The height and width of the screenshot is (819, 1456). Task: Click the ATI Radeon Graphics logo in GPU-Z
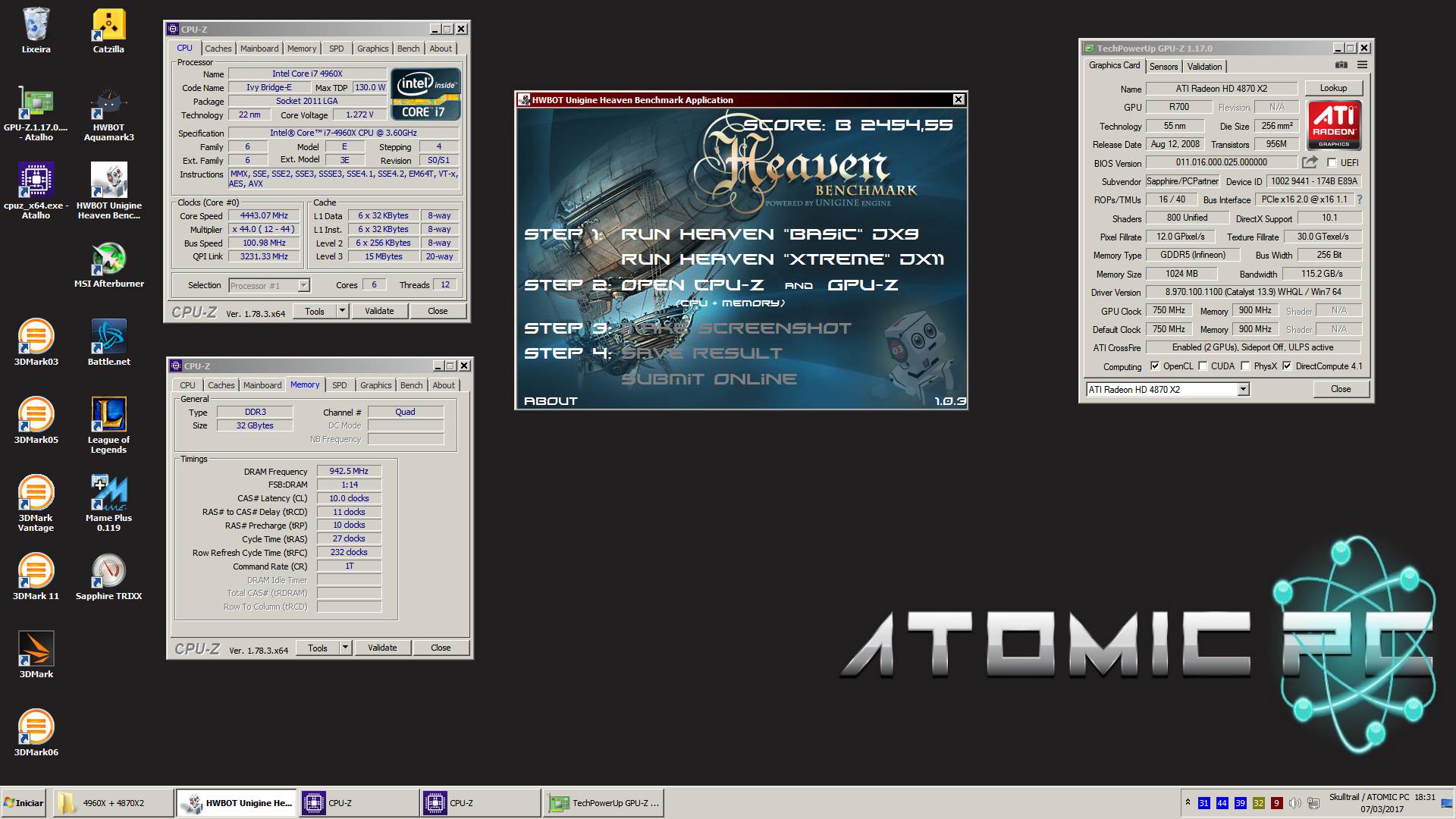[x=1334, y=125]
